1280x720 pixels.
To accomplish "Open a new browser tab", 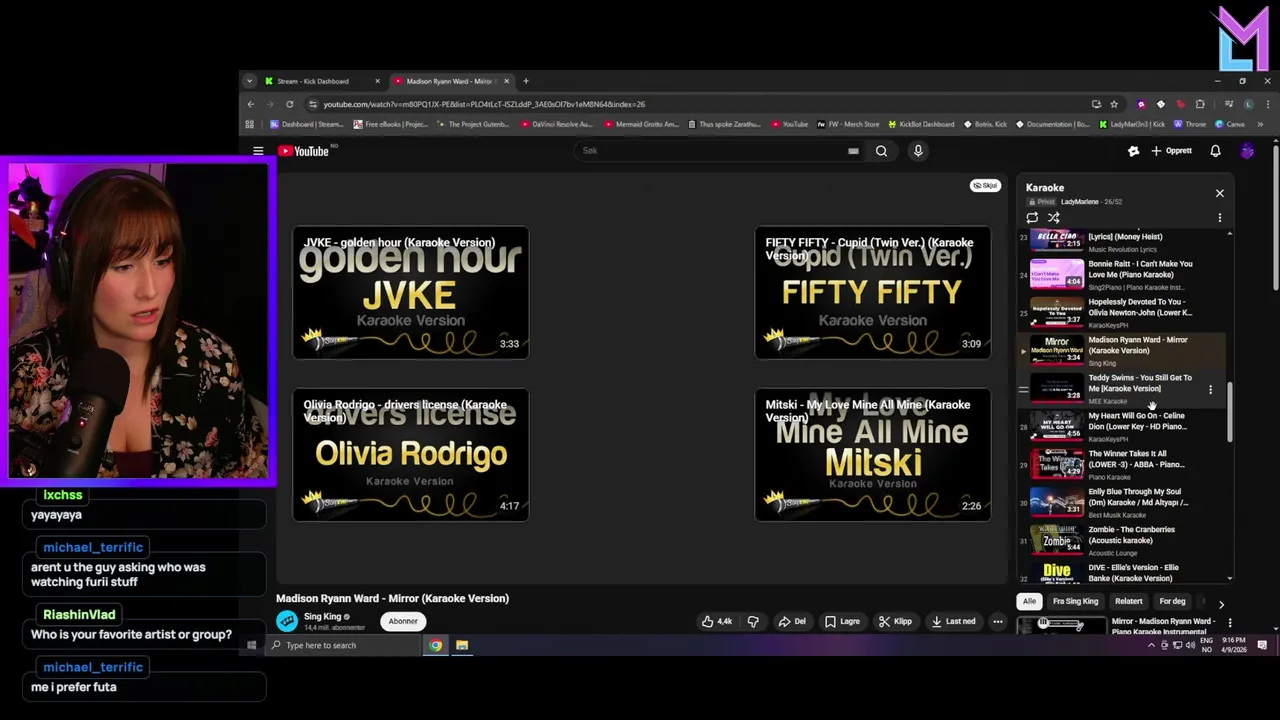I will pyautogui.click(x=526, y=81).
